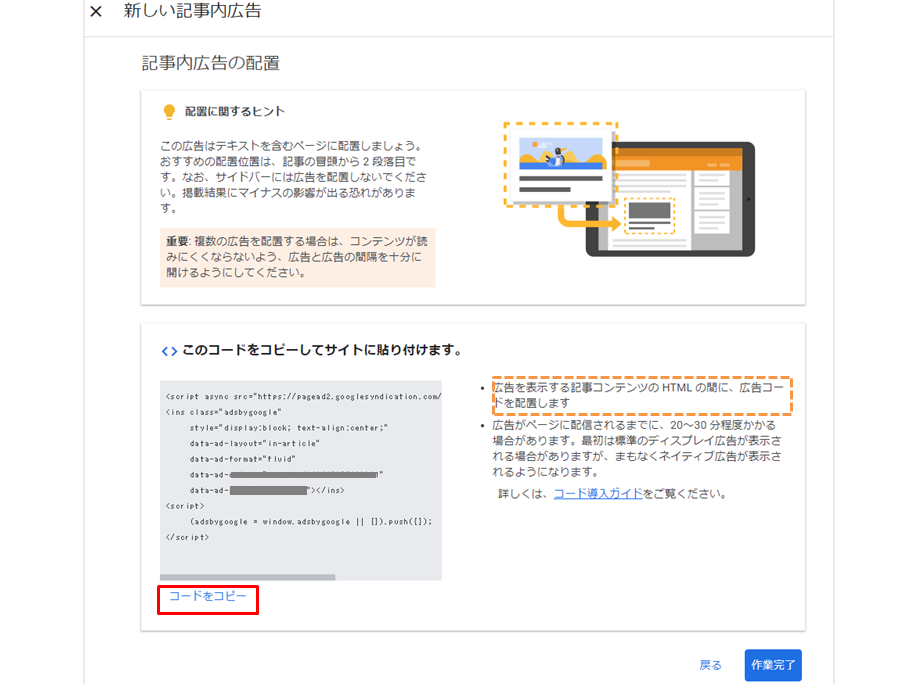
Task: Click the style="display:block" code line
Action: [288, 428]
